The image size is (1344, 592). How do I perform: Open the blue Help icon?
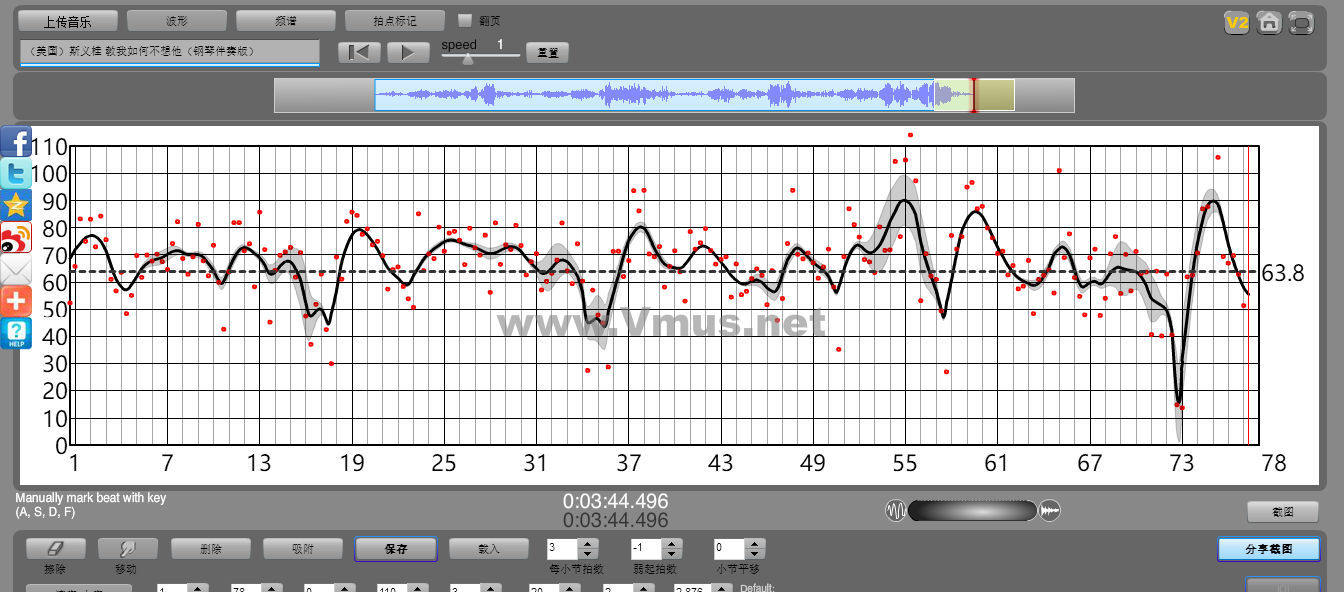[17, 333]
